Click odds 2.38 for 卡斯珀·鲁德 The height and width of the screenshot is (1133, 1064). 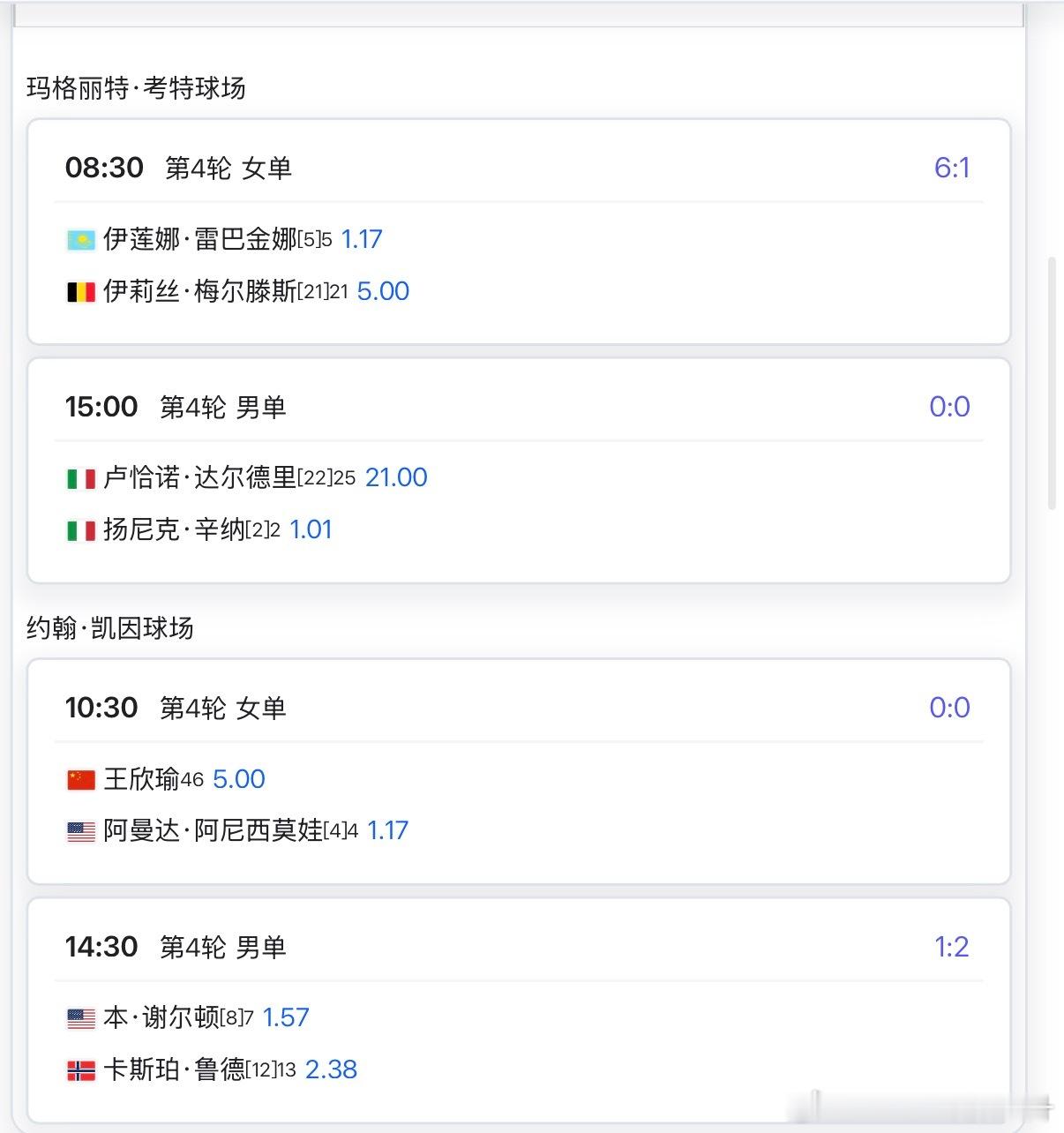[331, 1069]
